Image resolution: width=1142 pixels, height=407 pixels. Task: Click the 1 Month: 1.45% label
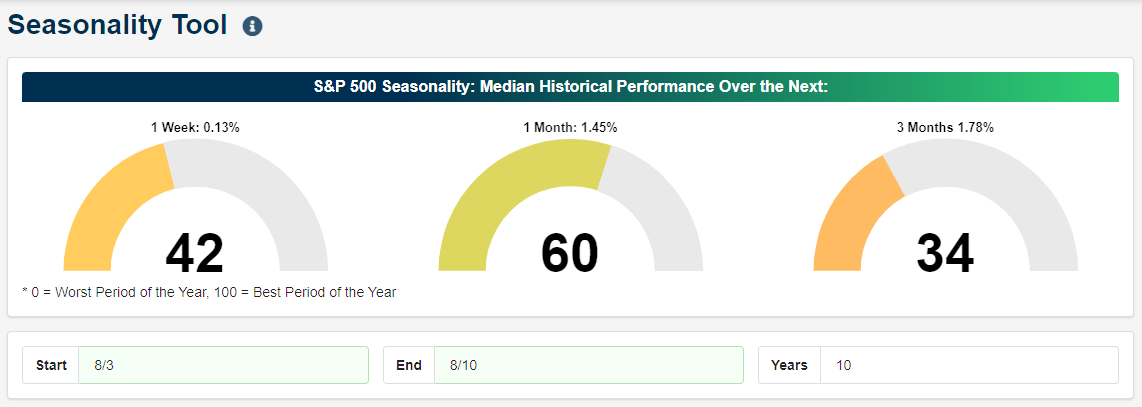570,127
